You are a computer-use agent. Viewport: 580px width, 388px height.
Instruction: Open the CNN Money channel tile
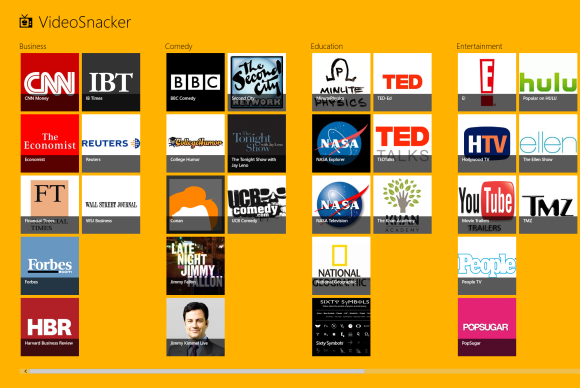50,82
